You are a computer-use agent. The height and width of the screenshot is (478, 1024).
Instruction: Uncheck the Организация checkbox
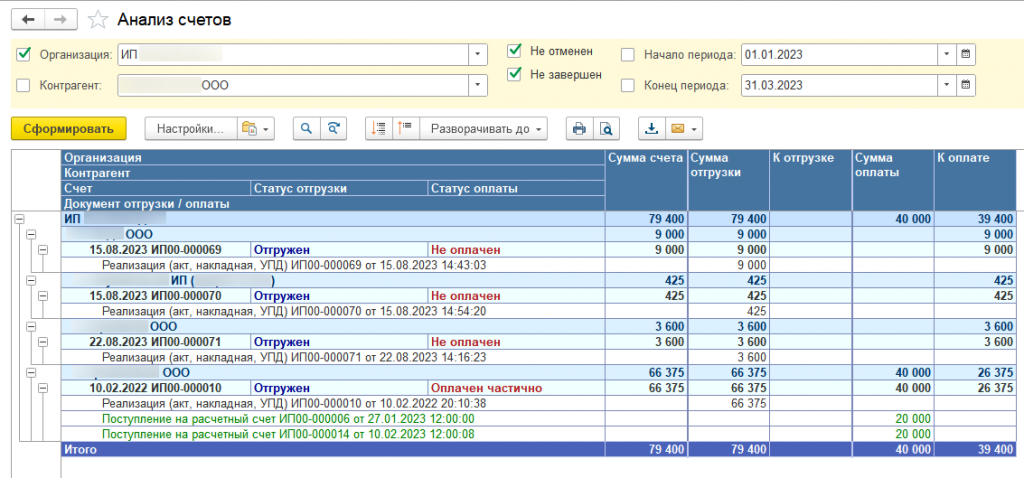coord(23,55)
